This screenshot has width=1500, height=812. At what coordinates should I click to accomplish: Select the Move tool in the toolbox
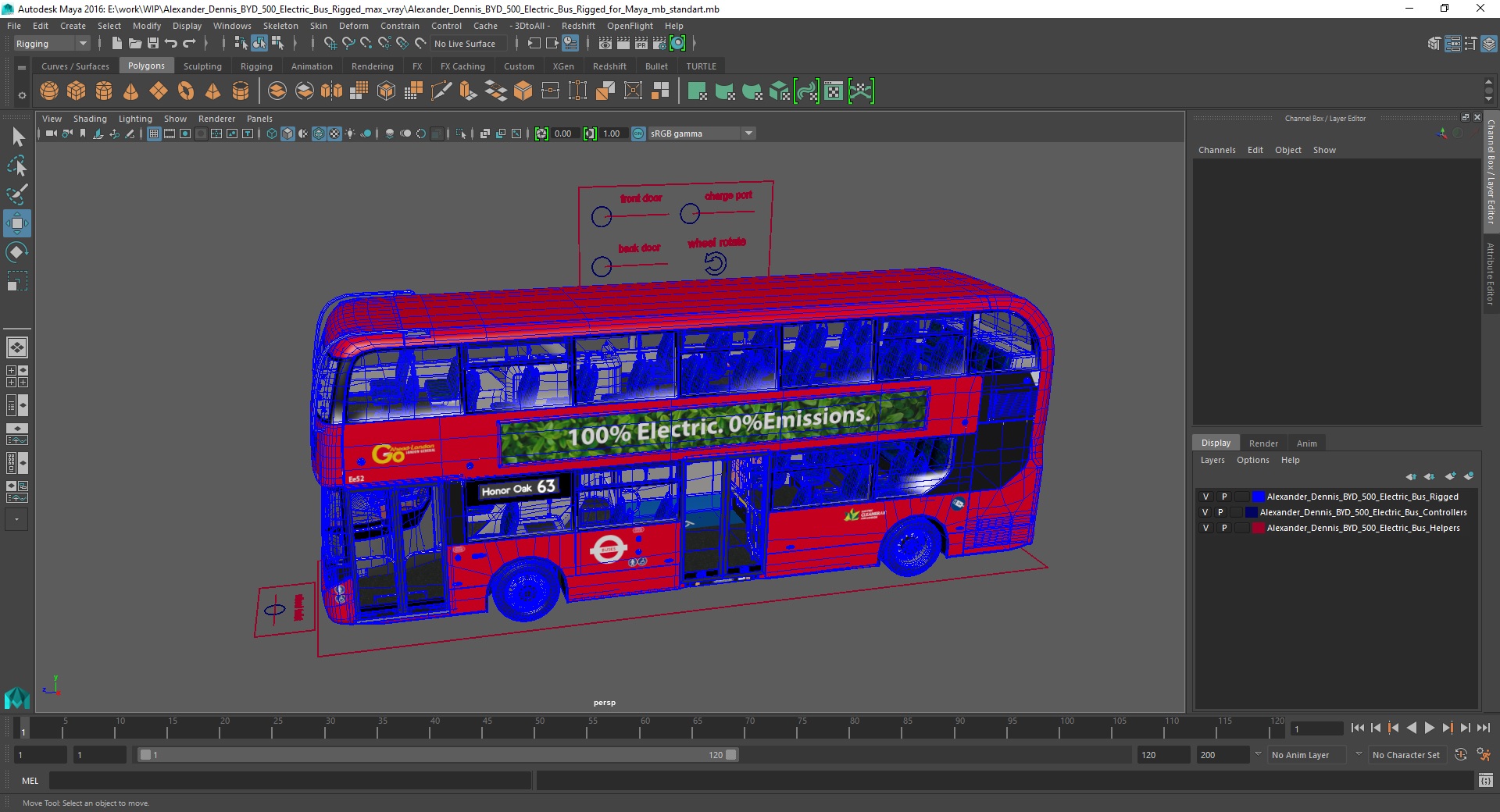pyautogui.click(x=17, y=223)
